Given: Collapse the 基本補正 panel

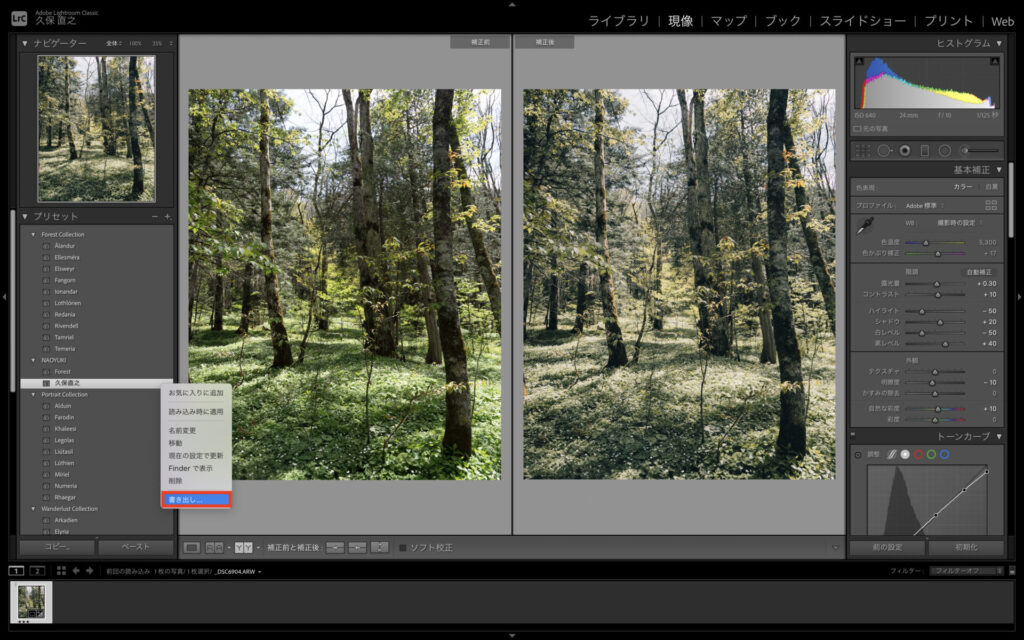Looking at the screenshot, I should click(999, 170).
